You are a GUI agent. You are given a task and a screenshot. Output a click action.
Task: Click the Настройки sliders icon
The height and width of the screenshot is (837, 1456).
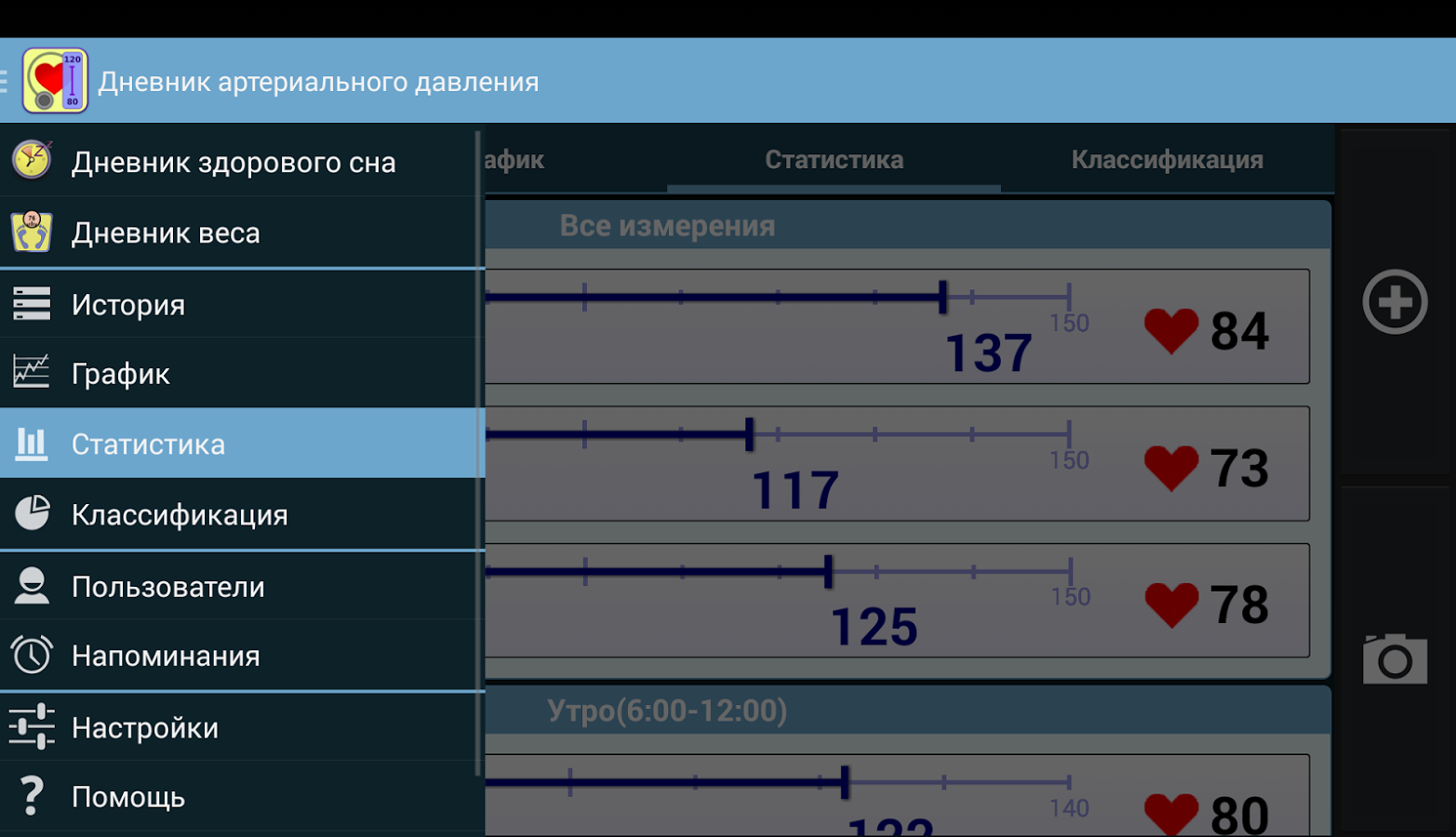(32, 726)
